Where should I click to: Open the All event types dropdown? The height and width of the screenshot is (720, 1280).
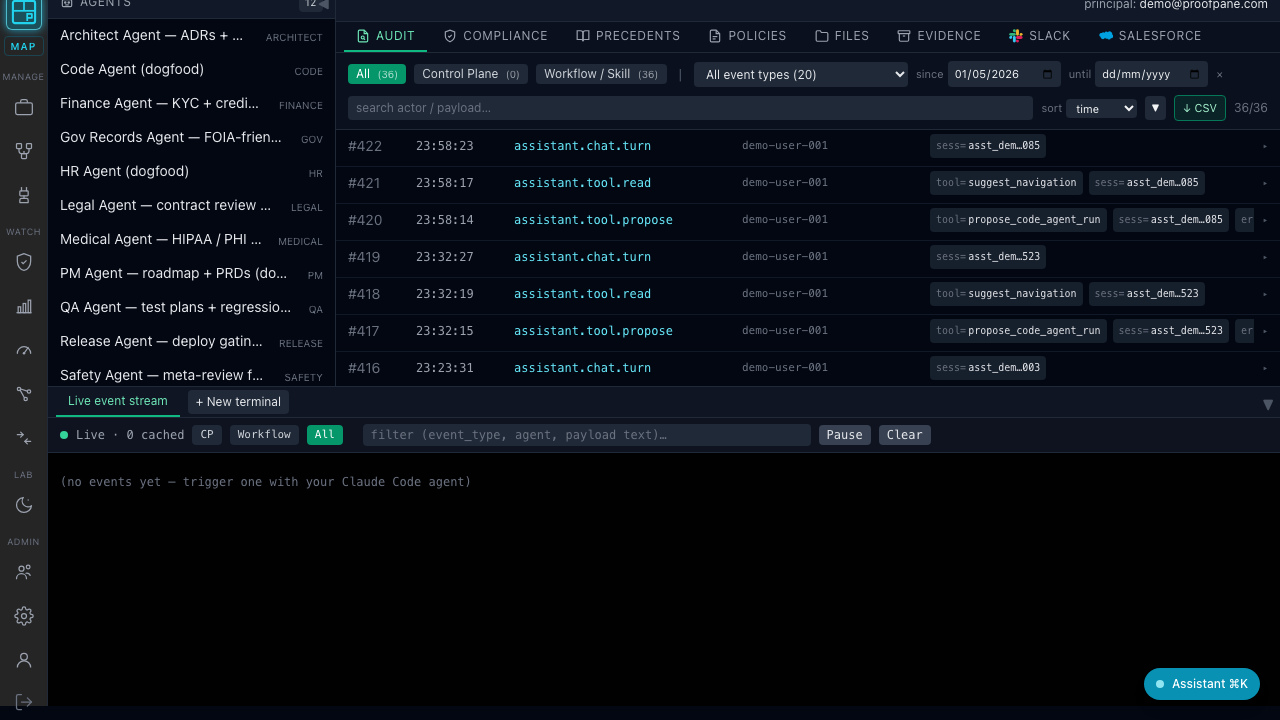[801, 75]
